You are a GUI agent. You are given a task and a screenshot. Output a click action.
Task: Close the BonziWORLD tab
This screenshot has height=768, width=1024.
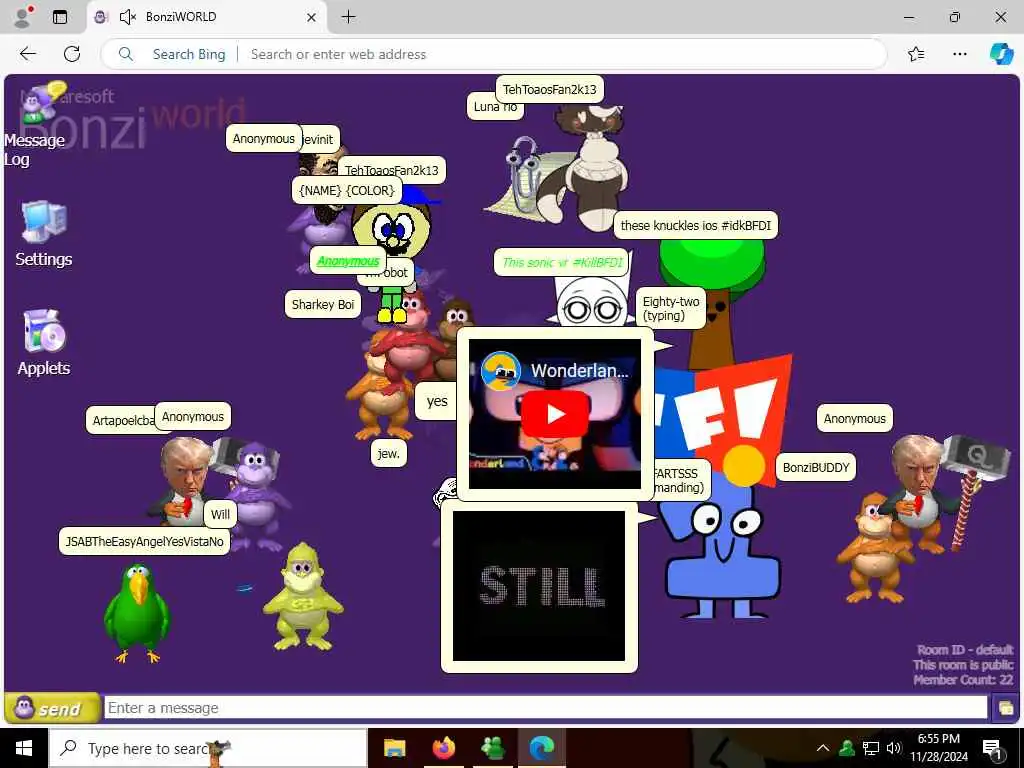312,17
